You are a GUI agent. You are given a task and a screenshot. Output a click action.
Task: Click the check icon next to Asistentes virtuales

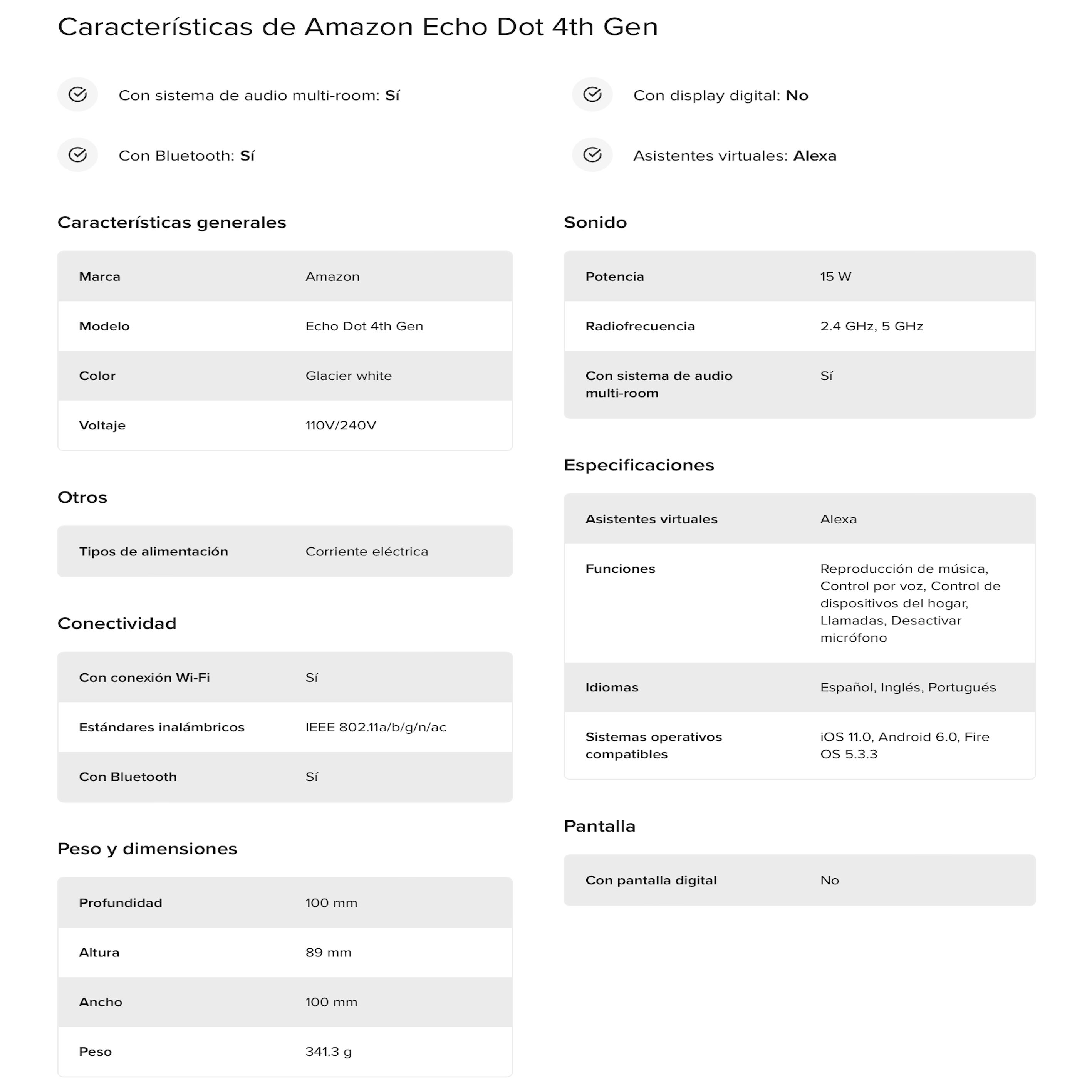[x=592, y=155]
